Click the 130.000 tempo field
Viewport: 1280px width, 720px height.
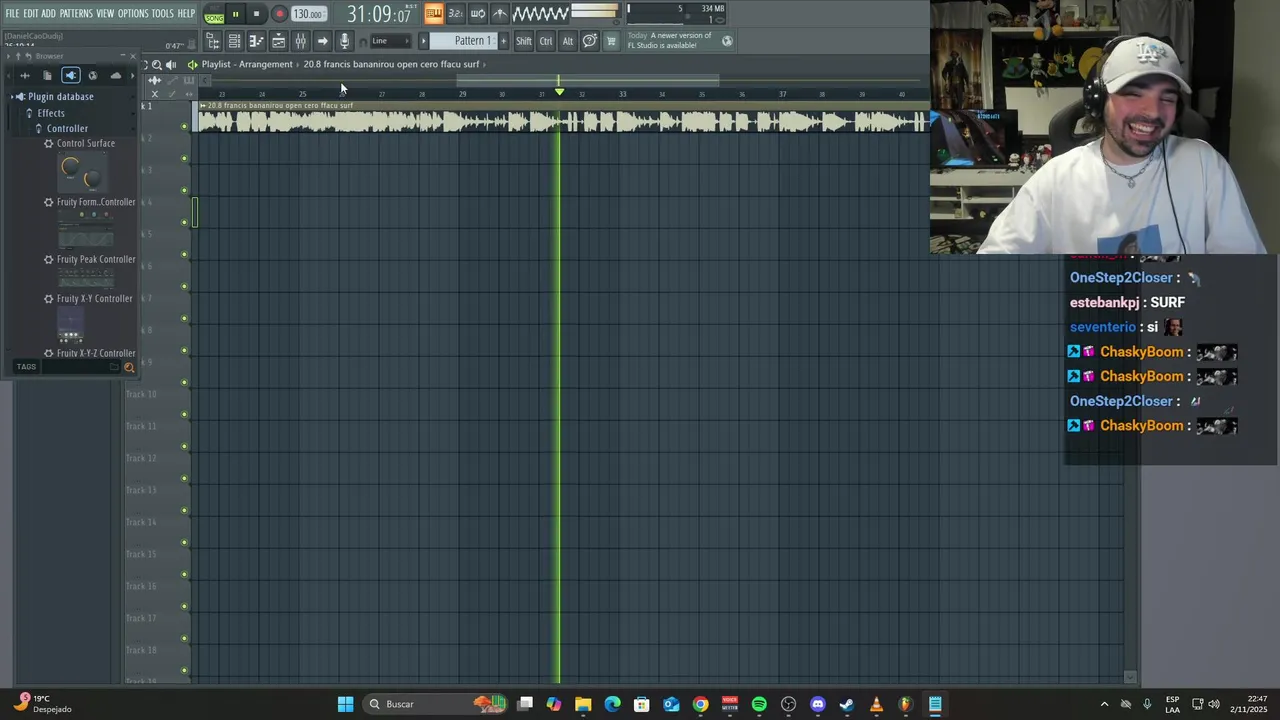tap(308, 14)
